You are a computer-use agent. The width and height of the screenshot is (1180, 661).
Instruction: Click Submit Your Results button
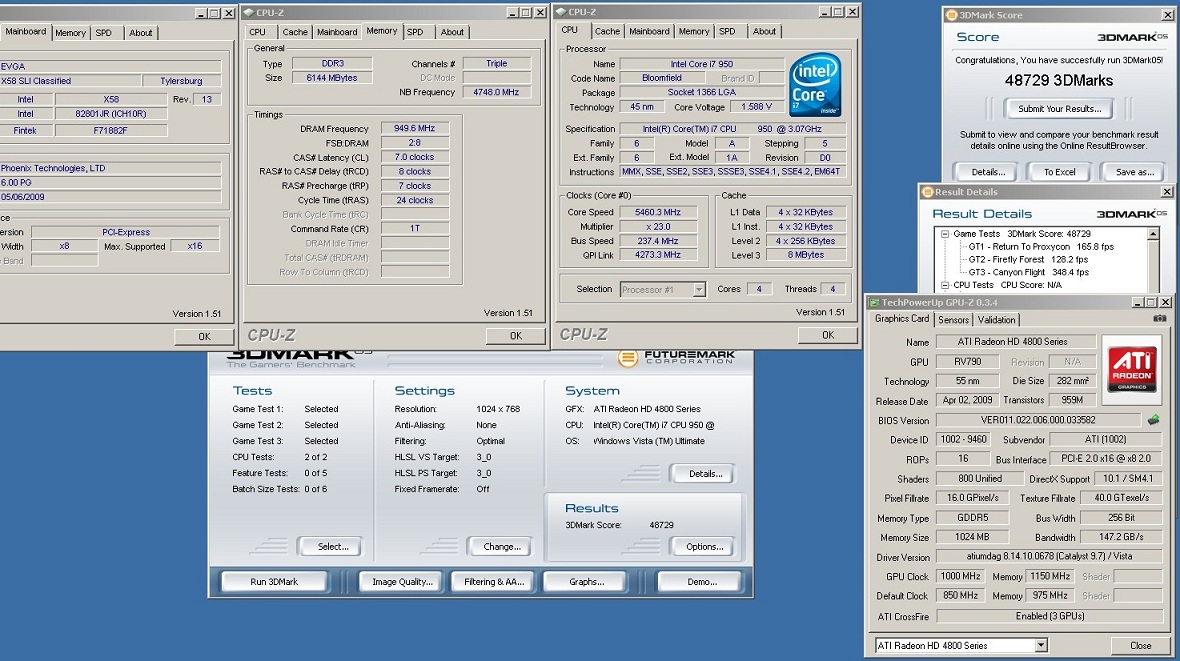click(1059, 109)
